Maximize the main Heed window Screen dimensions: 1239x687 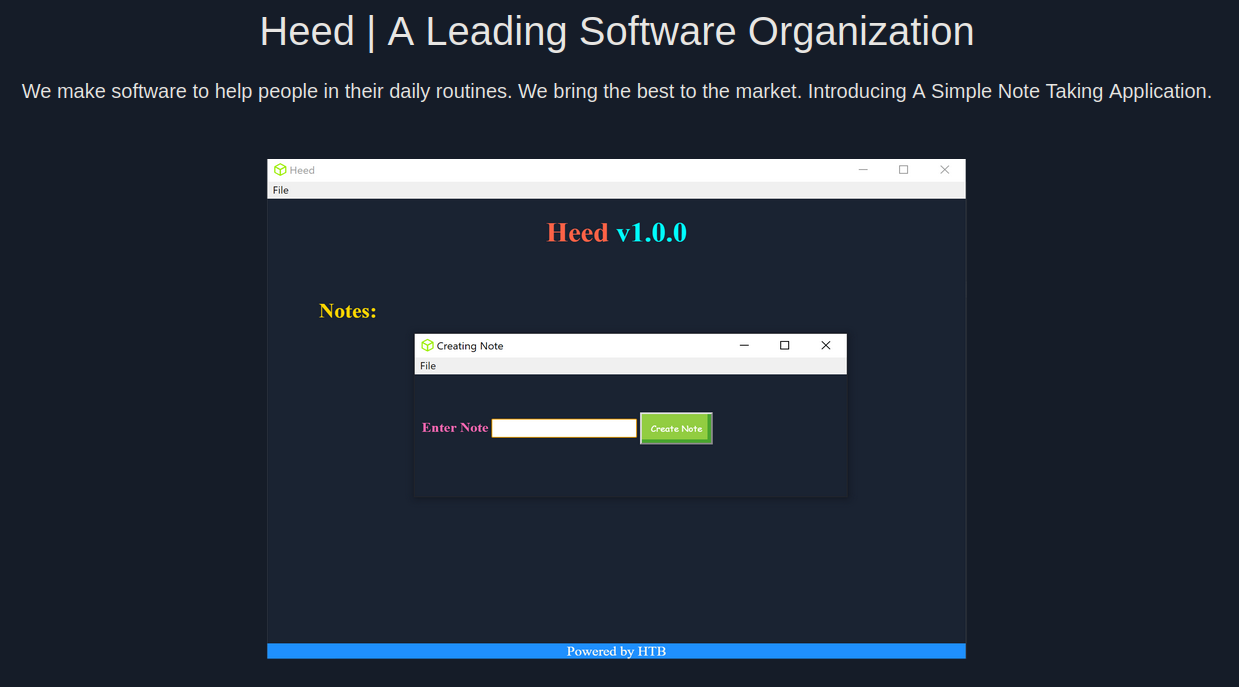904,170
